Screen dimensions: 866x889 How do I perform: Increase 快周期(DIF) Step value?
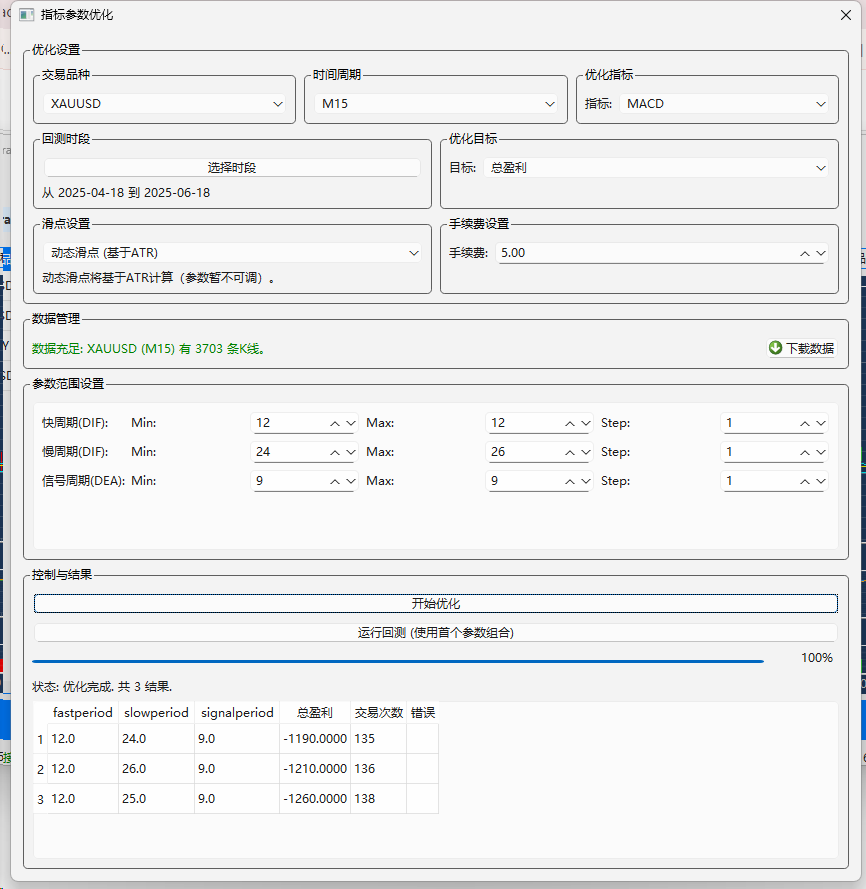point(805,424)
